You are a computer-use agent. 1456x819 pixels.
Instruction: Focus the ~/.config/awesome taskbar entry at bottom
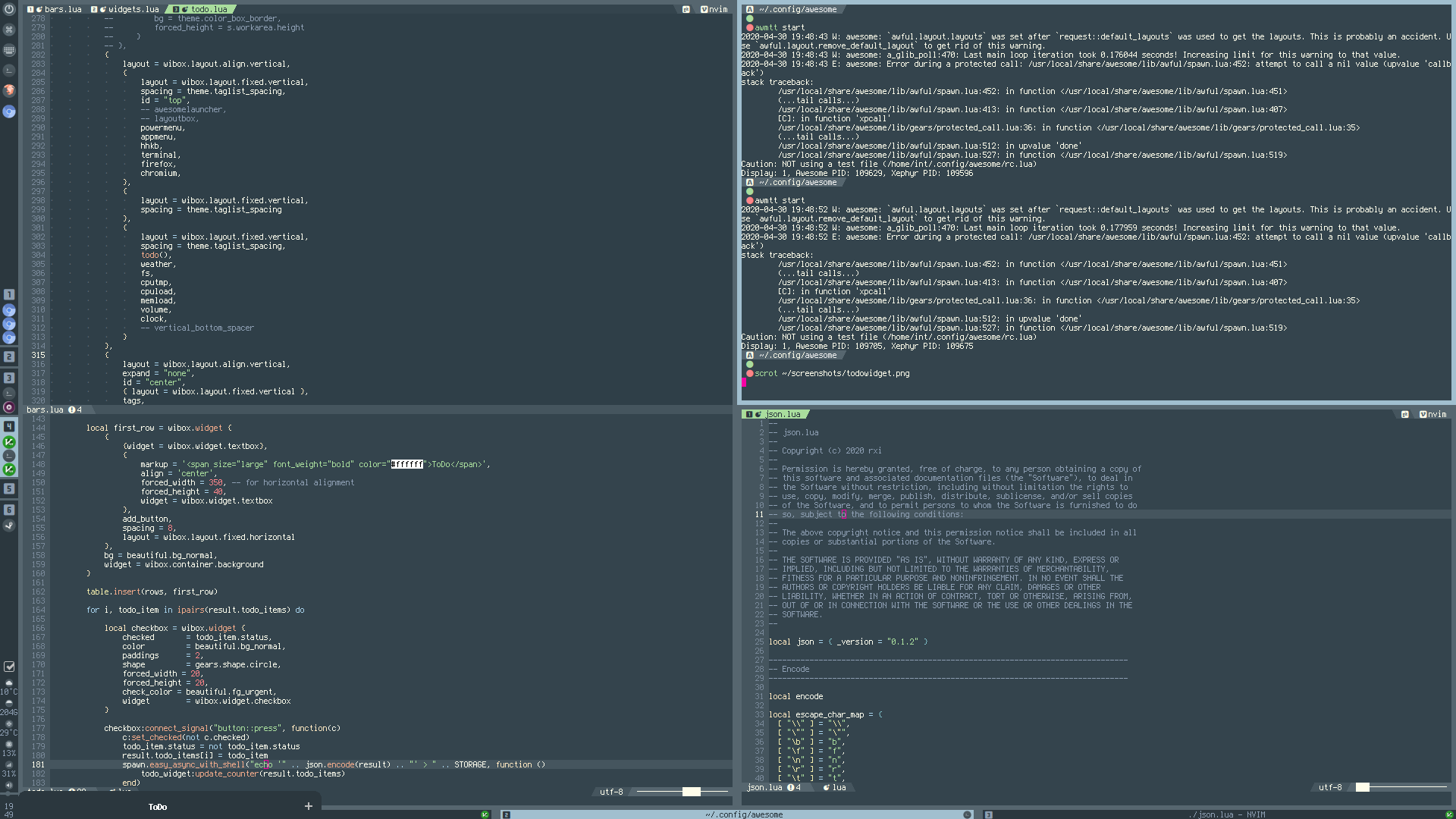[x=743, y=814]
